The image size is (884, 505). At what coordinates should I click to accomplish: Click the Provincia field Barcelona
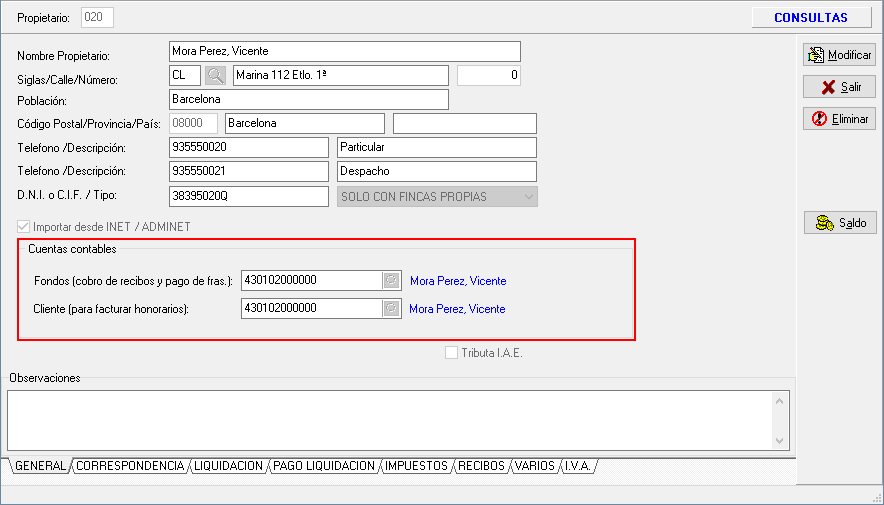305,123
